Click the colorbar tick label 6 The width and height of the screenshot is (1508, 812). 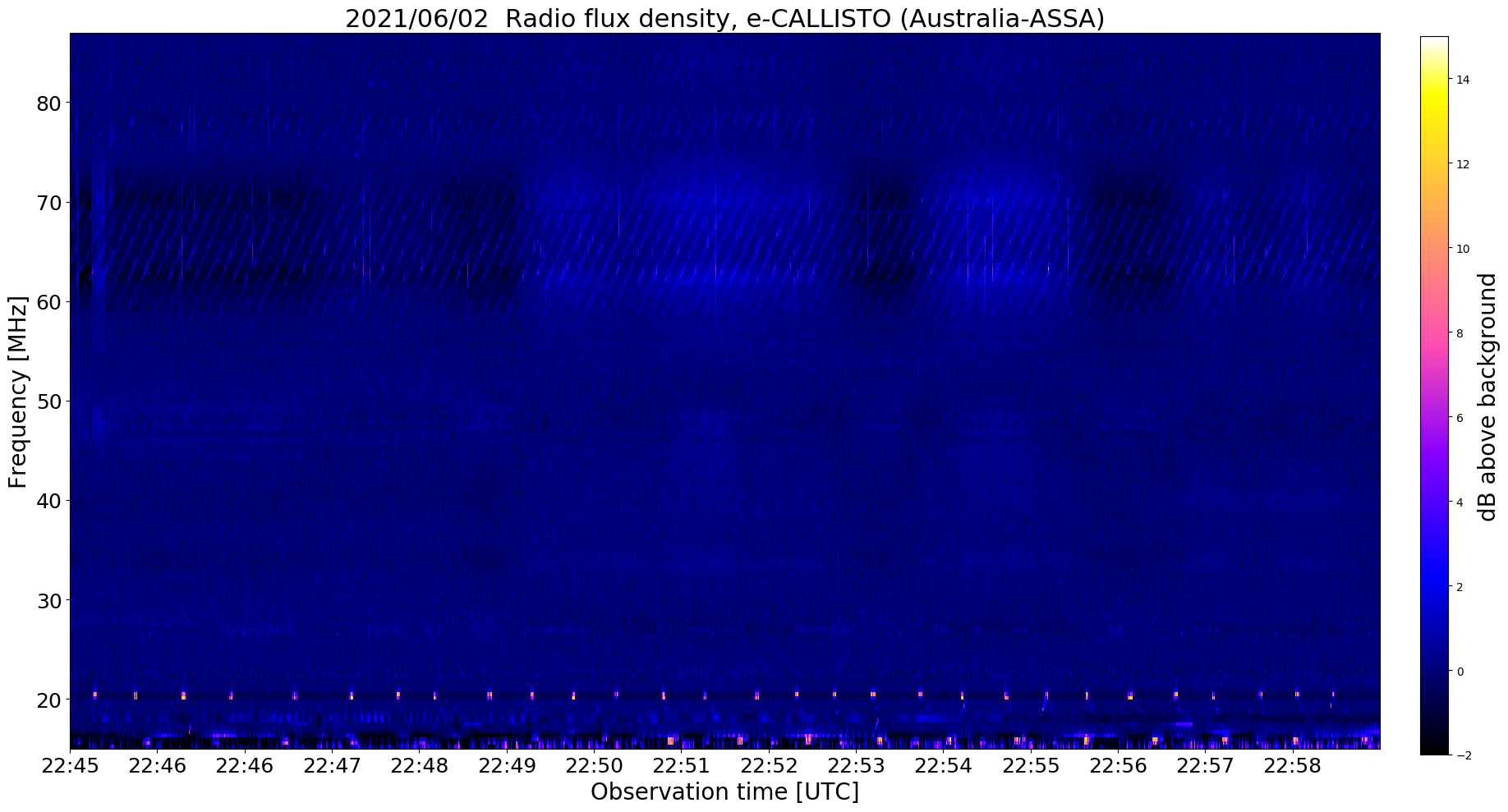[x=1460, y=418]
